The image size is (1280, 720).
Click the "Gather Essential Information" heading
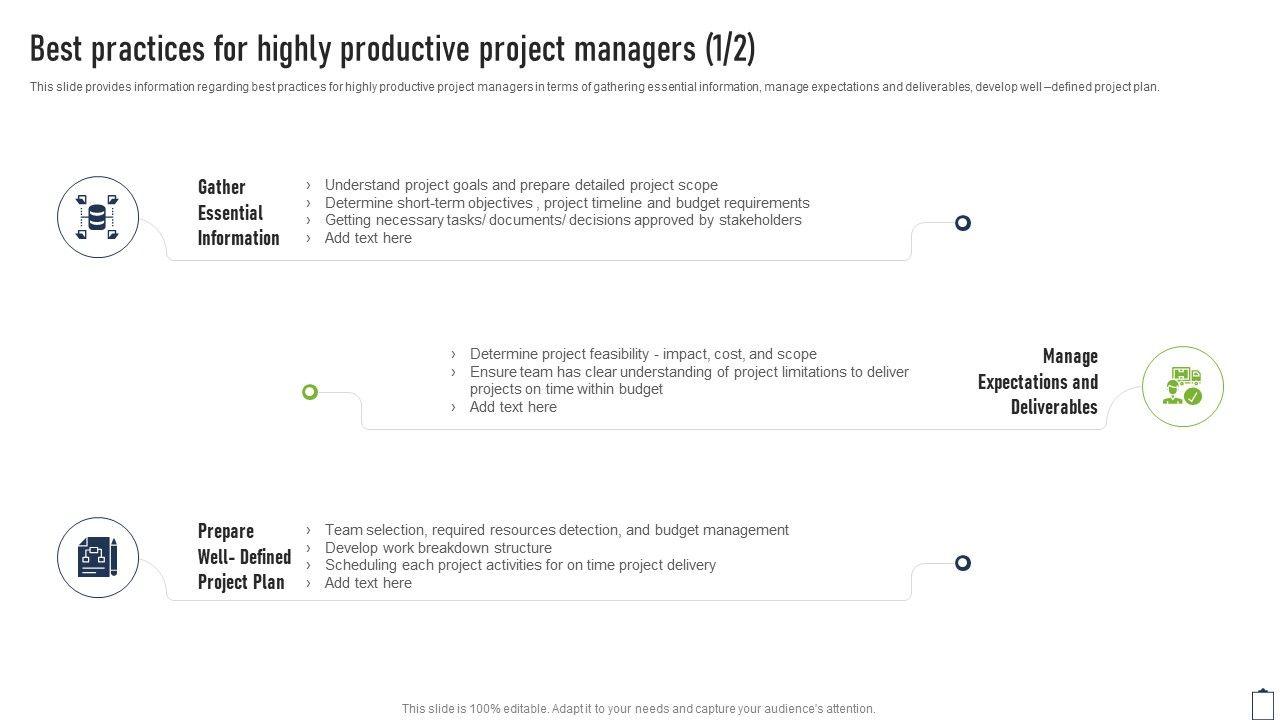point(238,212)
